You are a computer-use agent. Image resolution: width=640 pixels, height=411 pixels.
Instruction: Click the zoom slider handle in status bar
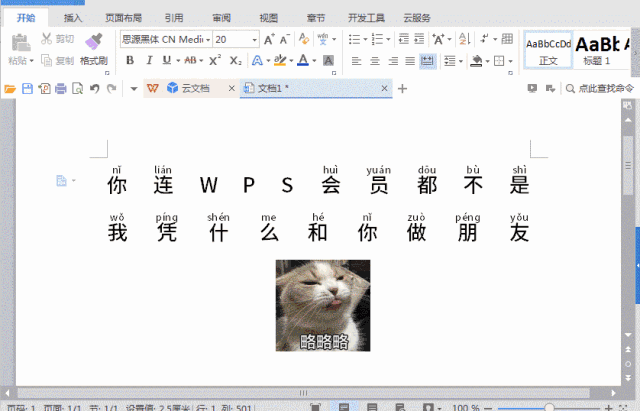(x=549, y=407)
